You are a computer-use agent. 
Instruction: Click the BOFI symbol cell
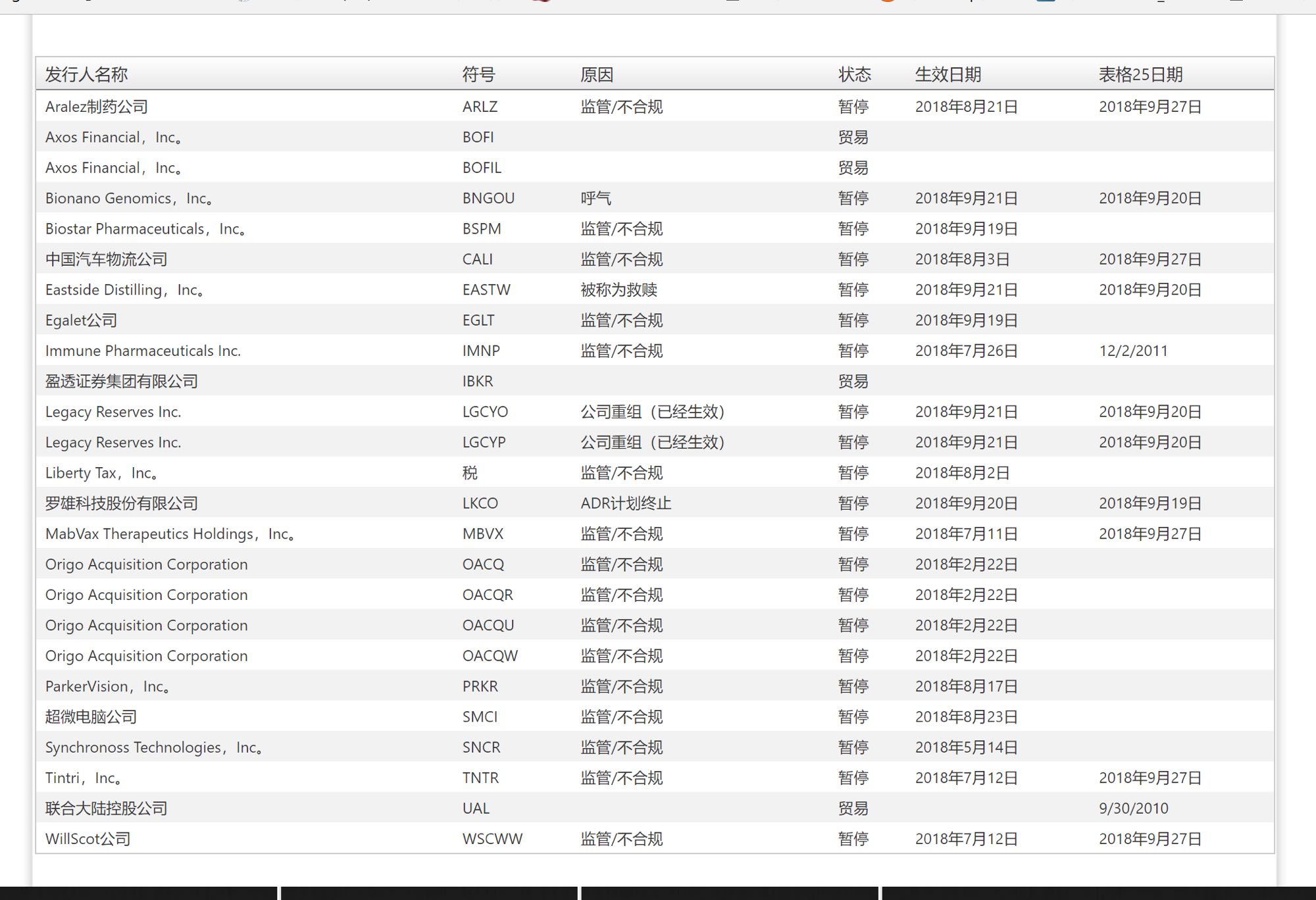point(478,137)
